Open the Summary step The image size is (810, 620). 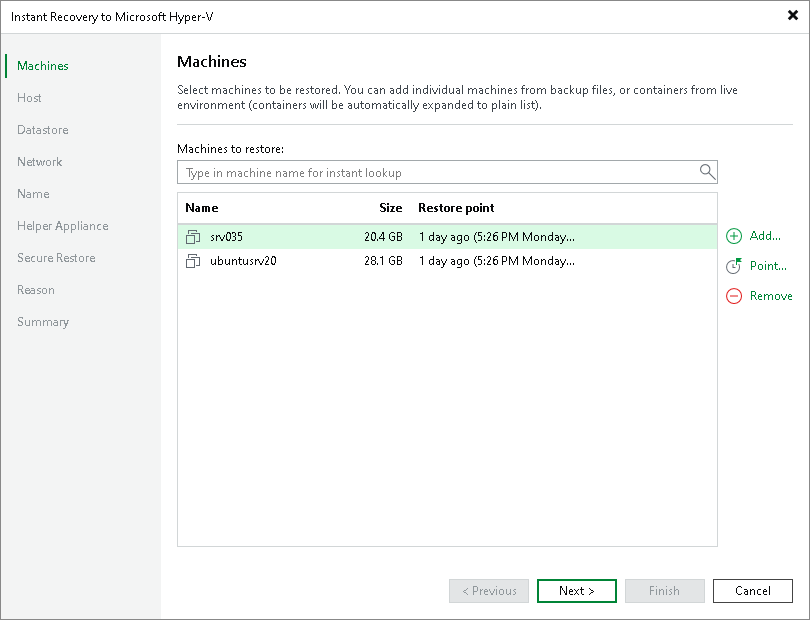pos(43,321)
